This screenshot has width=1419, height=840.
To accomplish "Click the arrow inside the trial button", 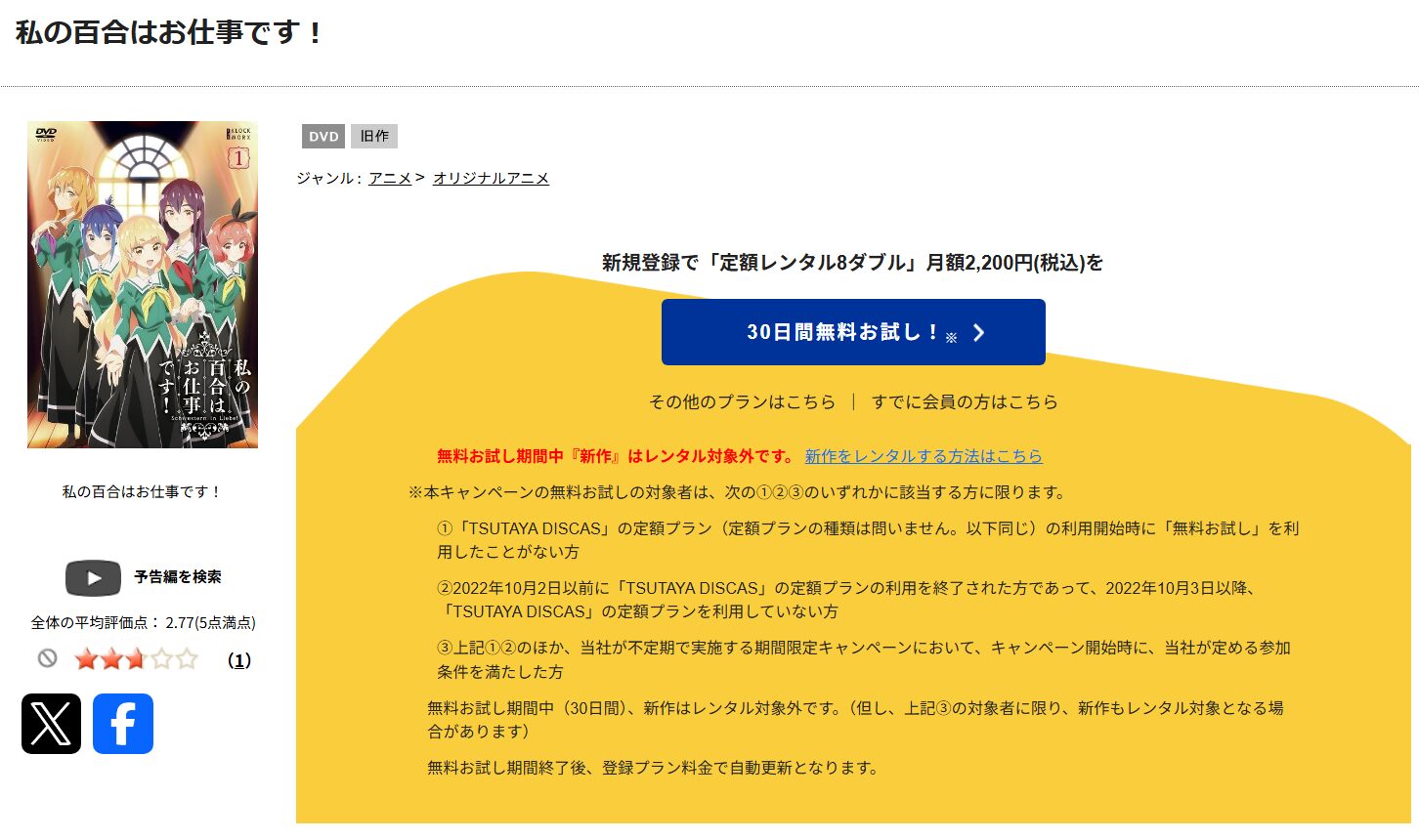I will [978, 332].
